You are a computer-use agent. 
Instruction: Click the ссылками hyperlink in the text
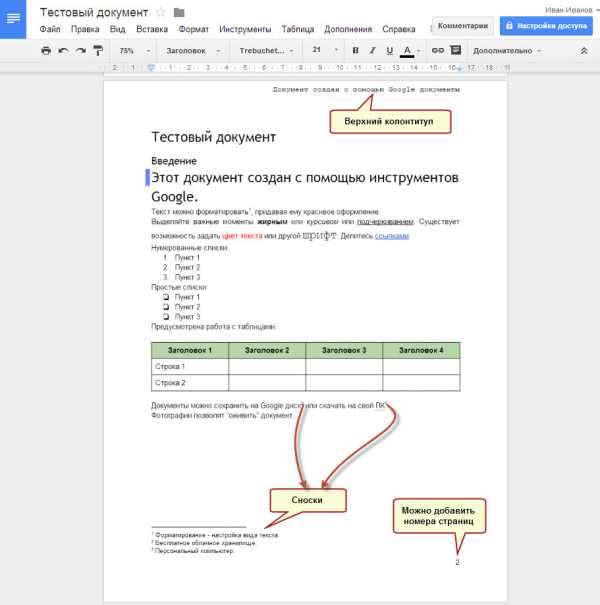point(392,236)
